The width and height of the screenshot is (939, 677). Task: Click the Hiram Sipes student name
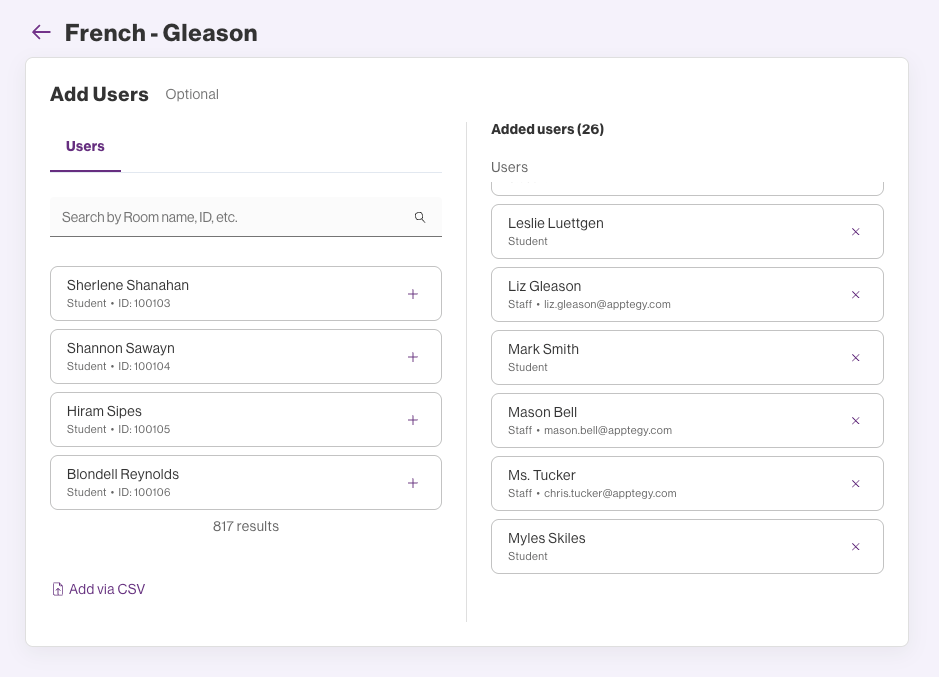[x=104, y=412]
